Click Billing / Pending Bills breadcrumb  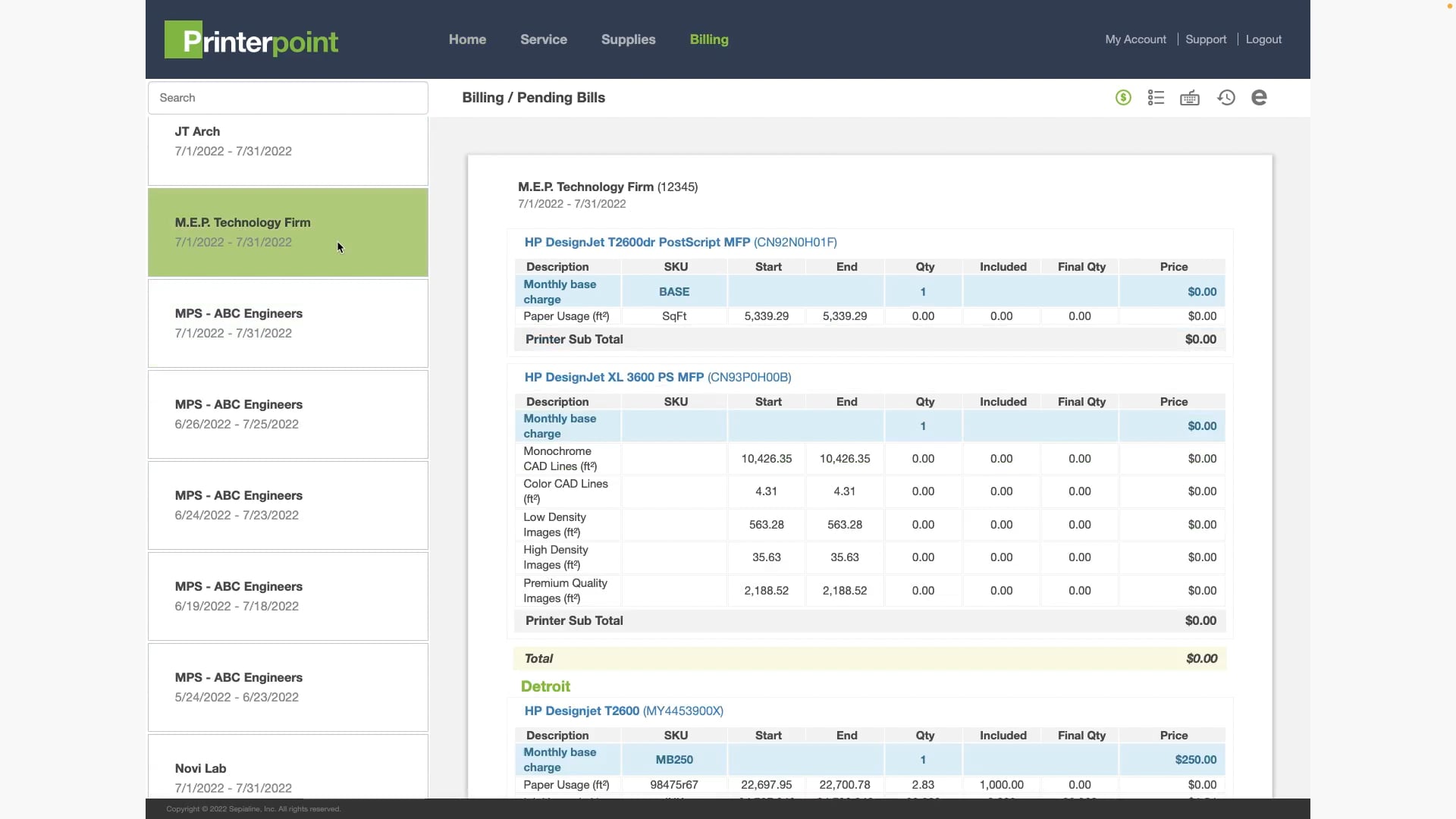click(533, 98)
